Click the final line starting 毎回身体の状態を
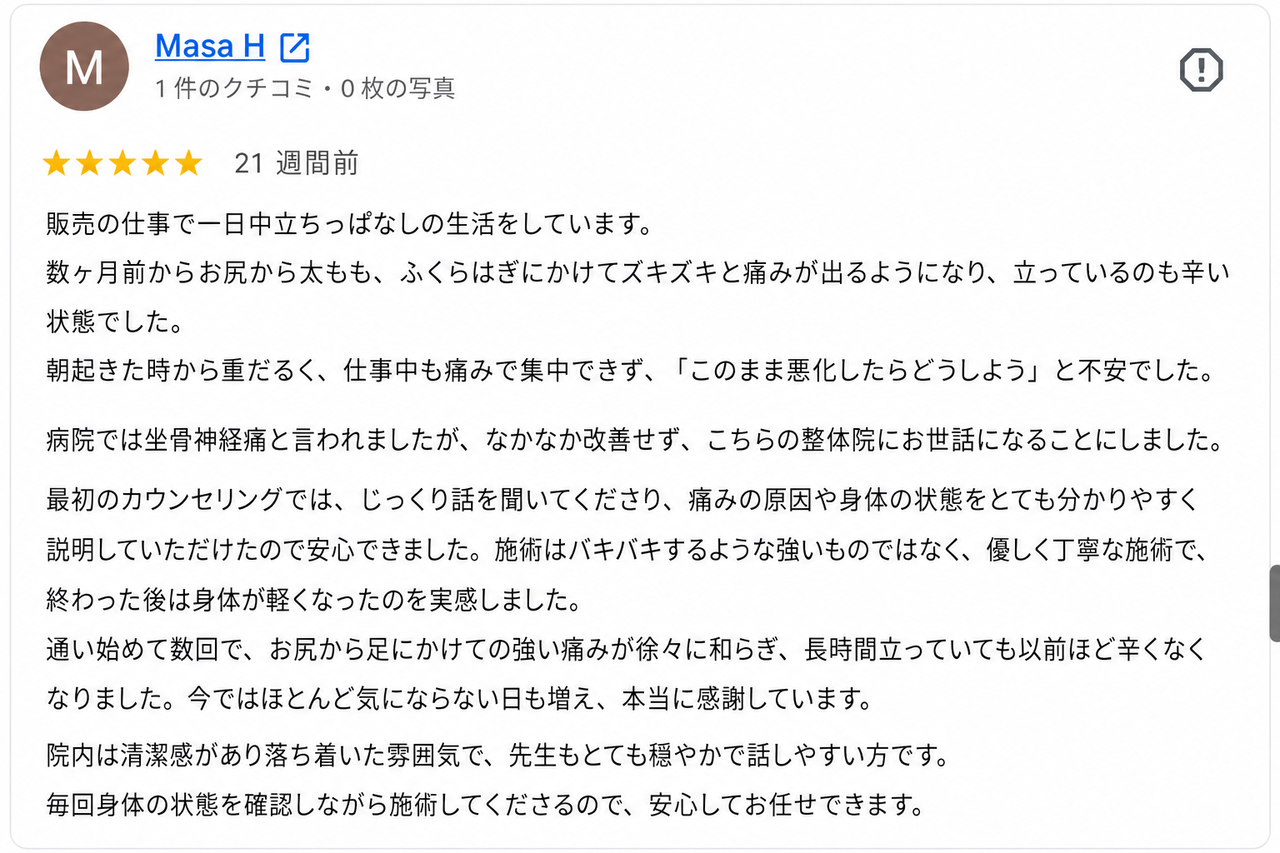This screenshot has height=853, width=1280. [x=484, y=804]
